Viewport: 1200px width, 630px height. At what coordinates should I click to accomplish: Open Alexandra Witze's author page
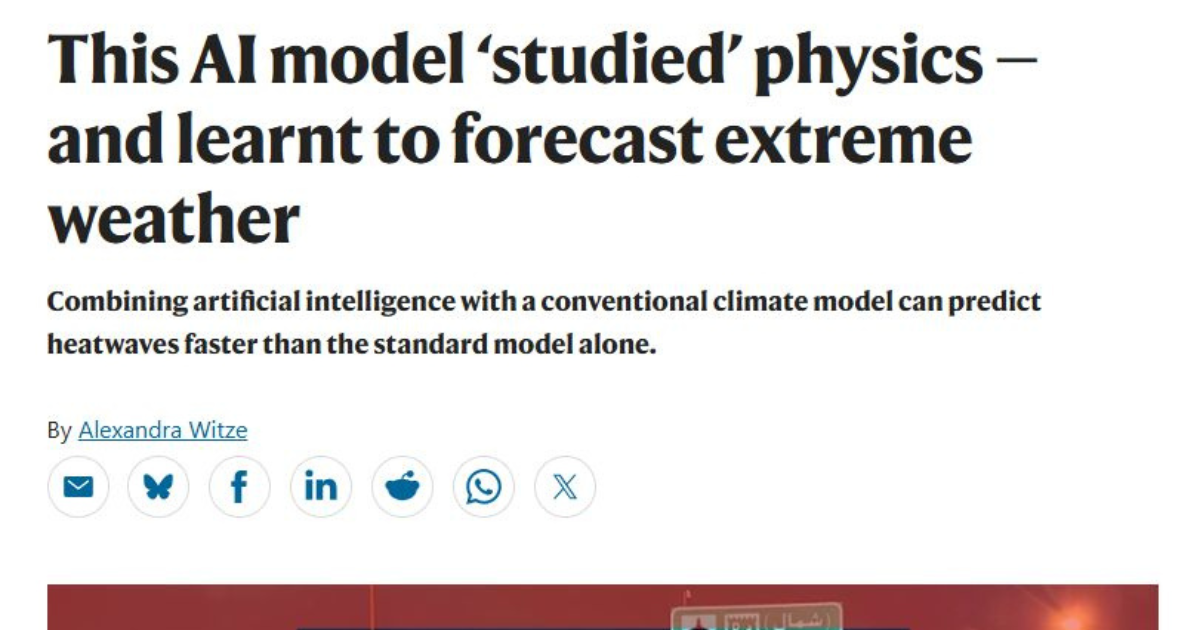point(163,430)
